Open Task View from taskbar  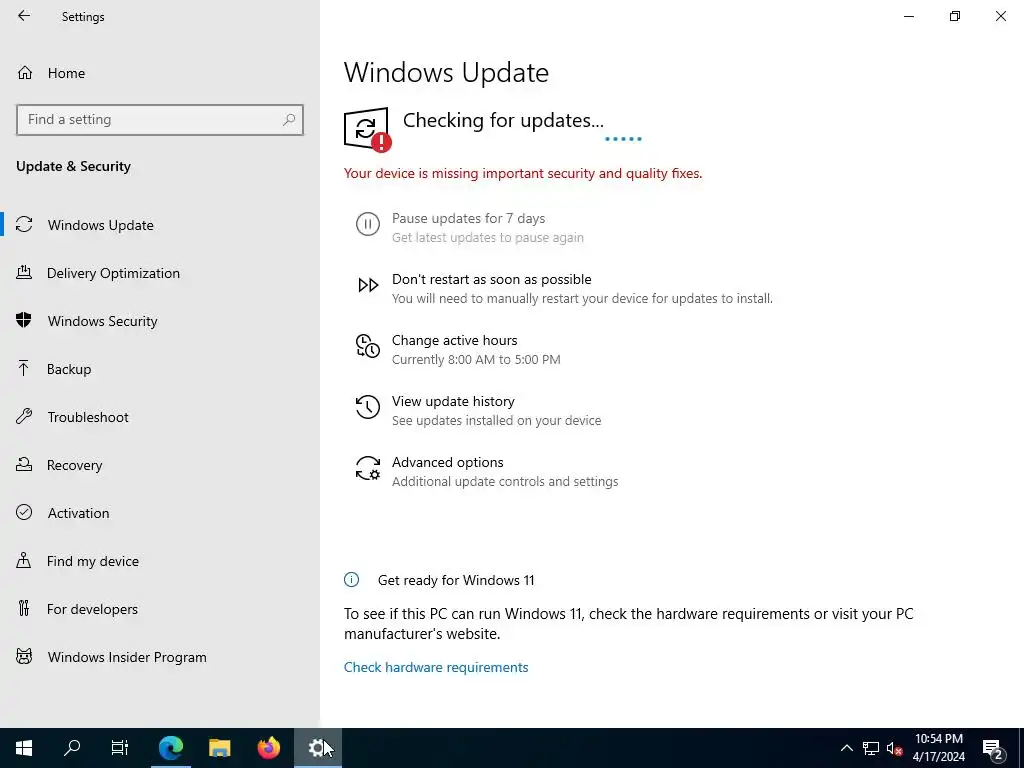(120, 748)
